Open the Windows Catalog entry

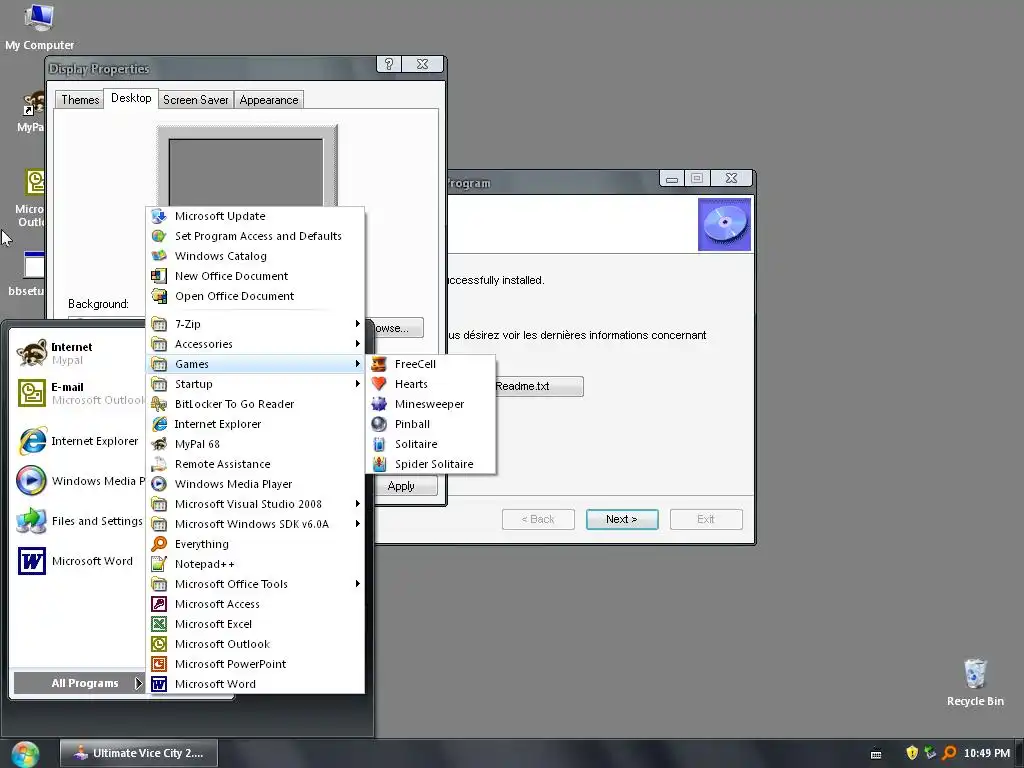[x=255, y=256]
